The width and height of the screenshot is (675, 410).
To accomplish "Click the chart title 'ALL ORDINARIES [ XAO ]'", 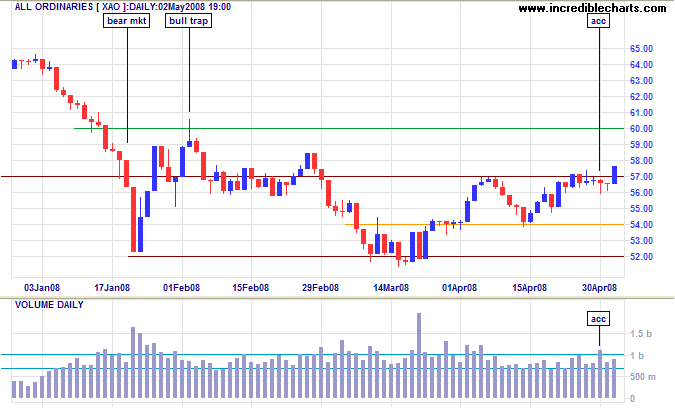I will point(71,7).
